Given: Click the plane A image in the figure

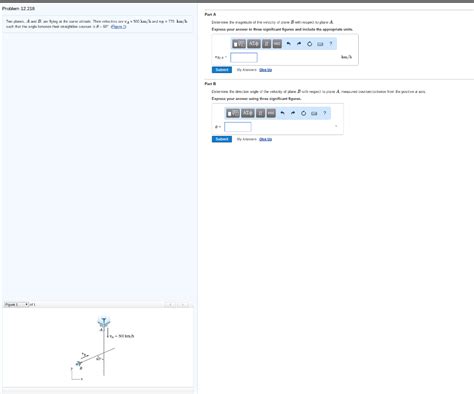Looking at the screenshot, I should tap(104, 322).
